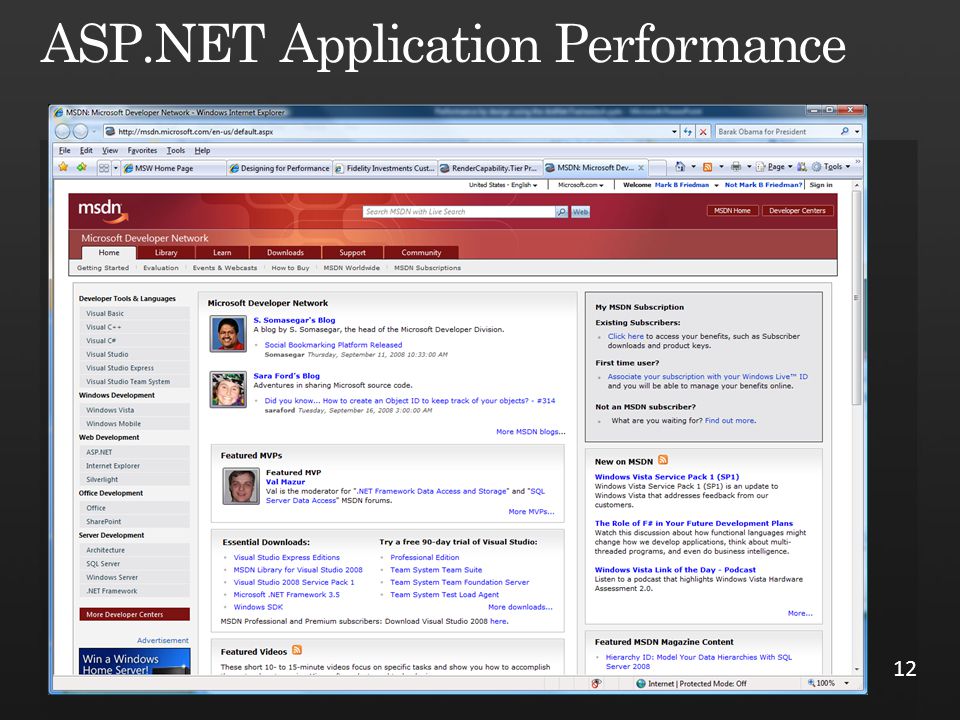Image resolution: width=960 pixels, height=720 pixels.
Task: Open the Help menu
Action: coord(202,150)
